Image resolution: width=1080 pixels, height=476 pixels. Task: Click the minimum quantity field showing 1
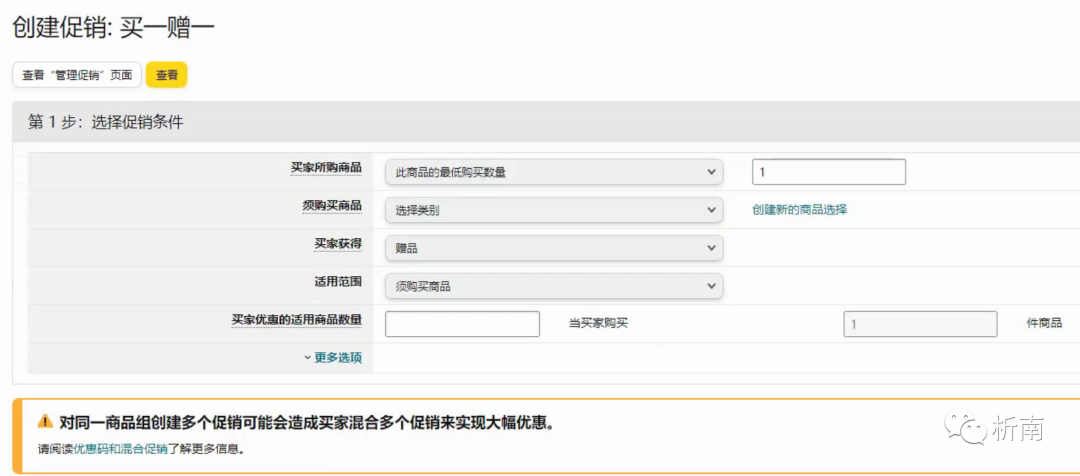(x=829, y=172)
